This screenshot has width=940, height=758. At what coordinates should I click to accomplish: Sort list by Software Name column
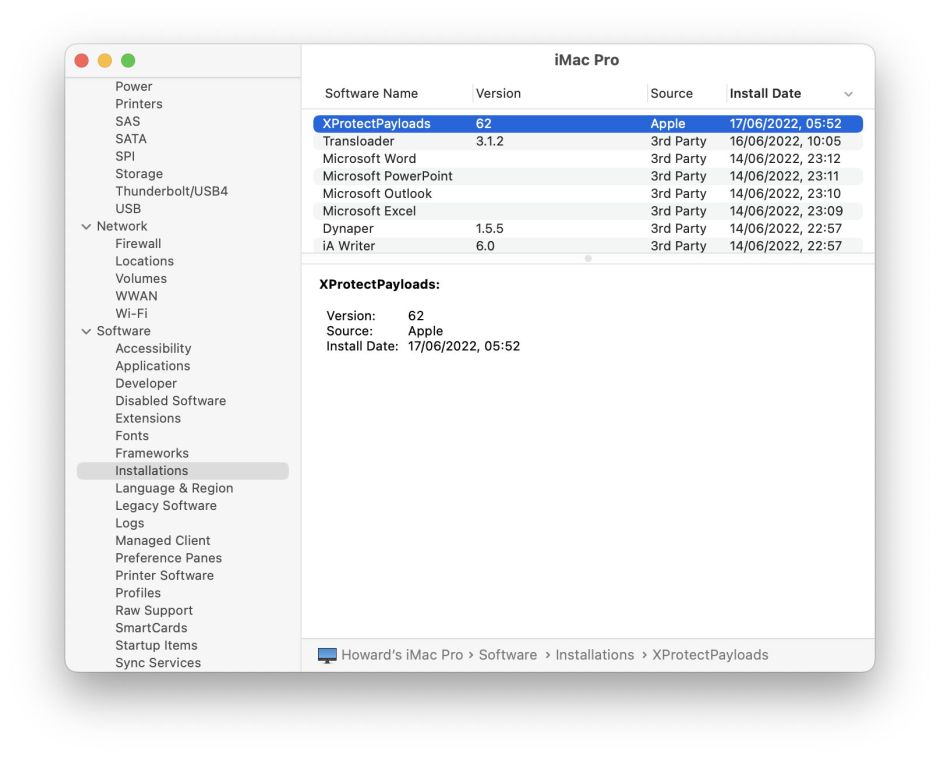tap(371, 94)
